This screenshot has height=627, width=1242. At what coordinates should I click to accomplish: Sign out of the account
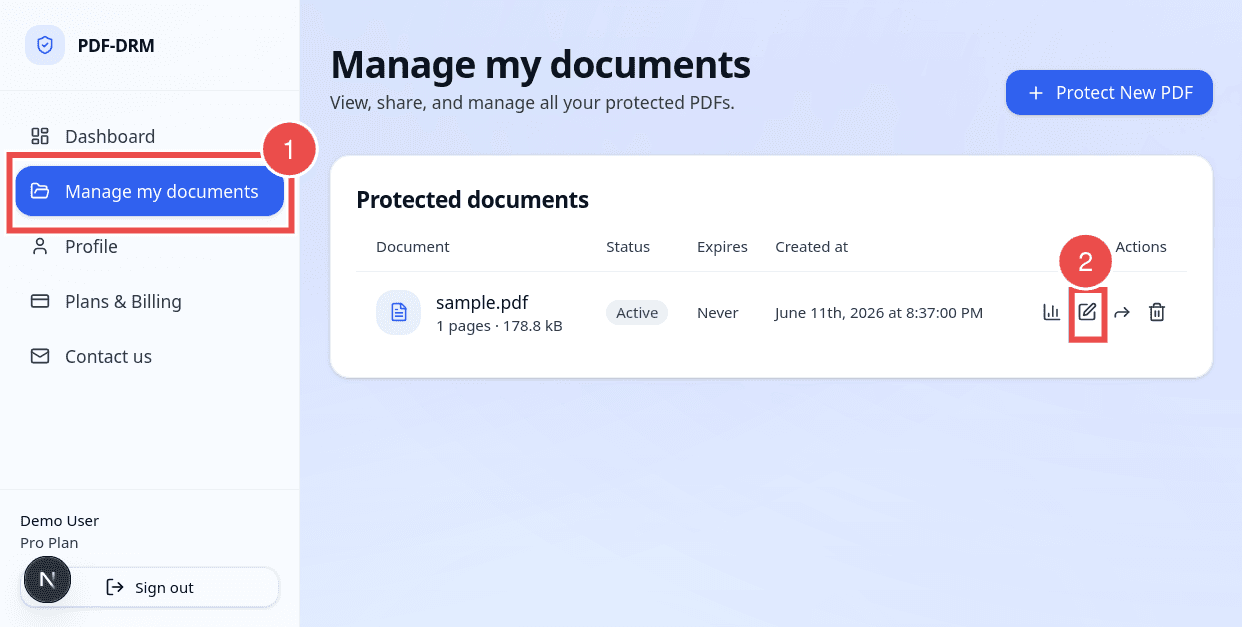click(150, 587)
